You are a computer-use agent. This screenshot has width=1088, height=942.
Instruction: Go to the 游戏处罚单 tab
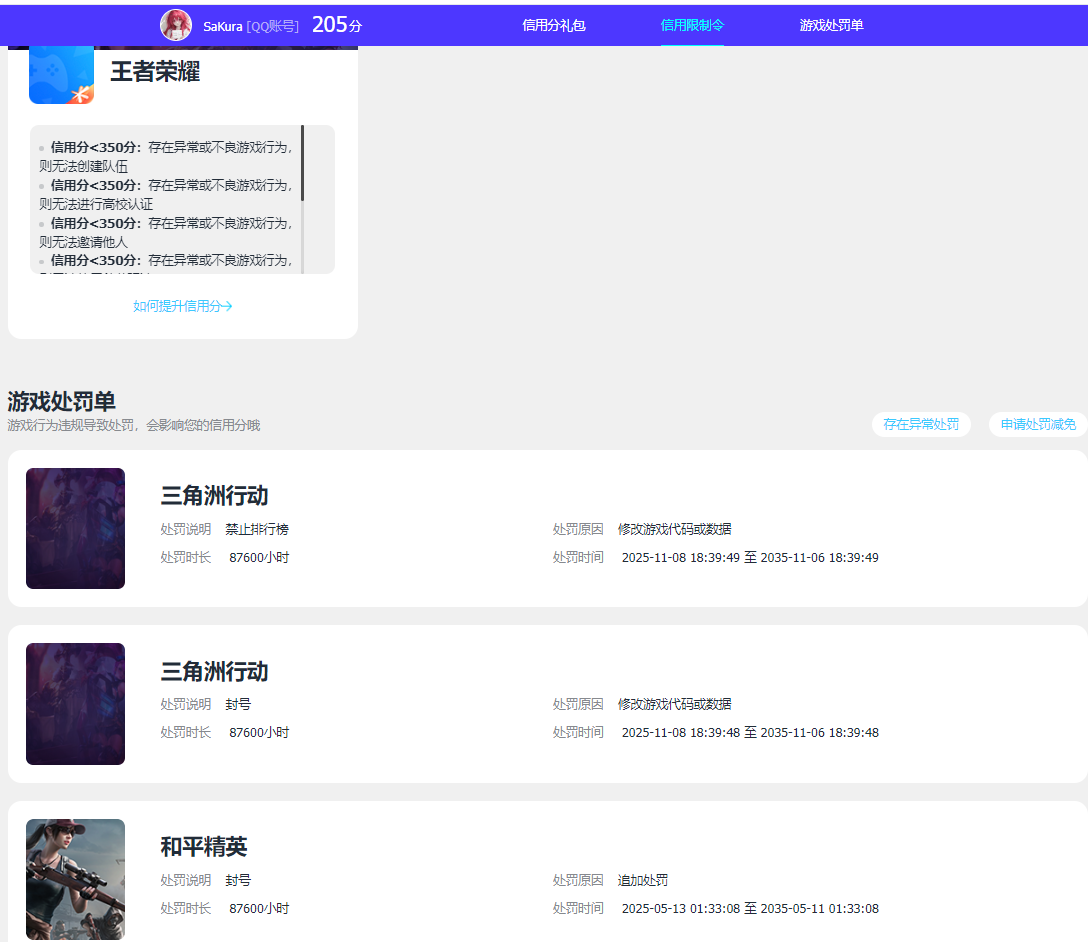pyautogui.click(x=831, y=25)
